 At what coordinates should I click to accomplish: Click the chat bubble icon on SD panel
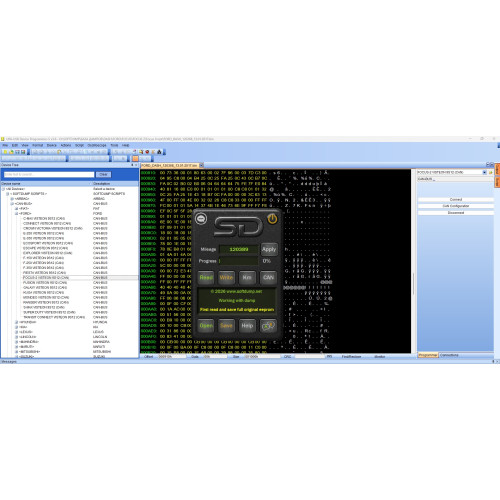201,219
